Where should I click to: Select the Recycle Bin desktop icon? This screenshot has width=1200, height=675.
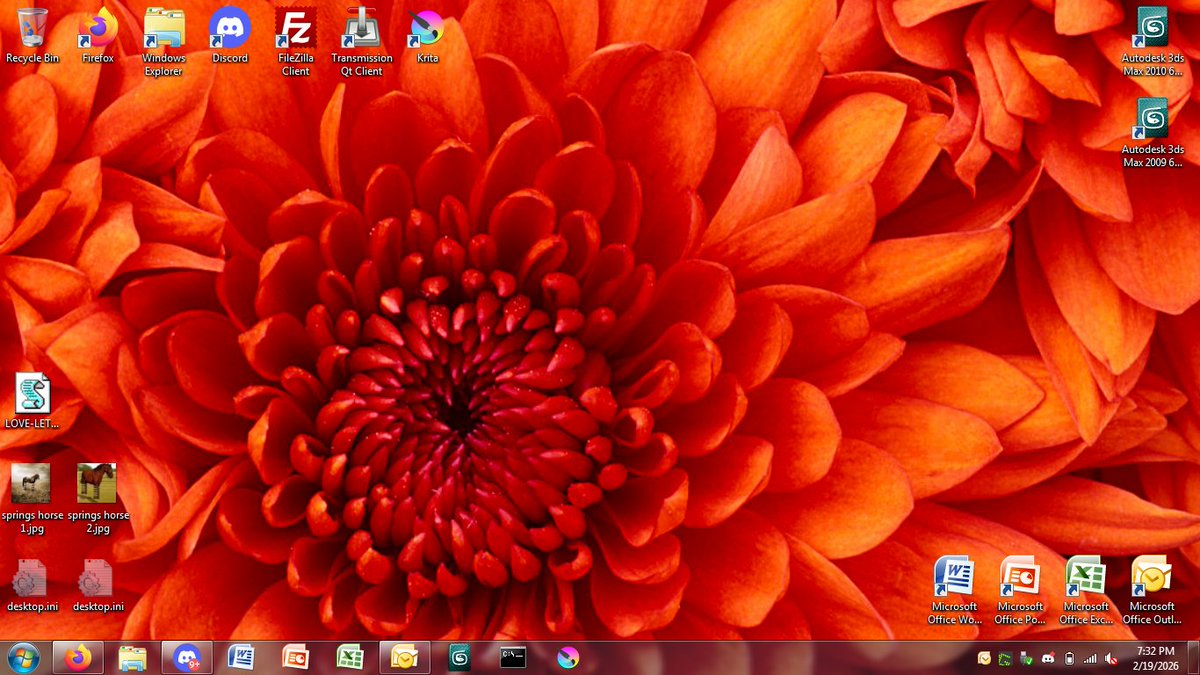point(32,36)
